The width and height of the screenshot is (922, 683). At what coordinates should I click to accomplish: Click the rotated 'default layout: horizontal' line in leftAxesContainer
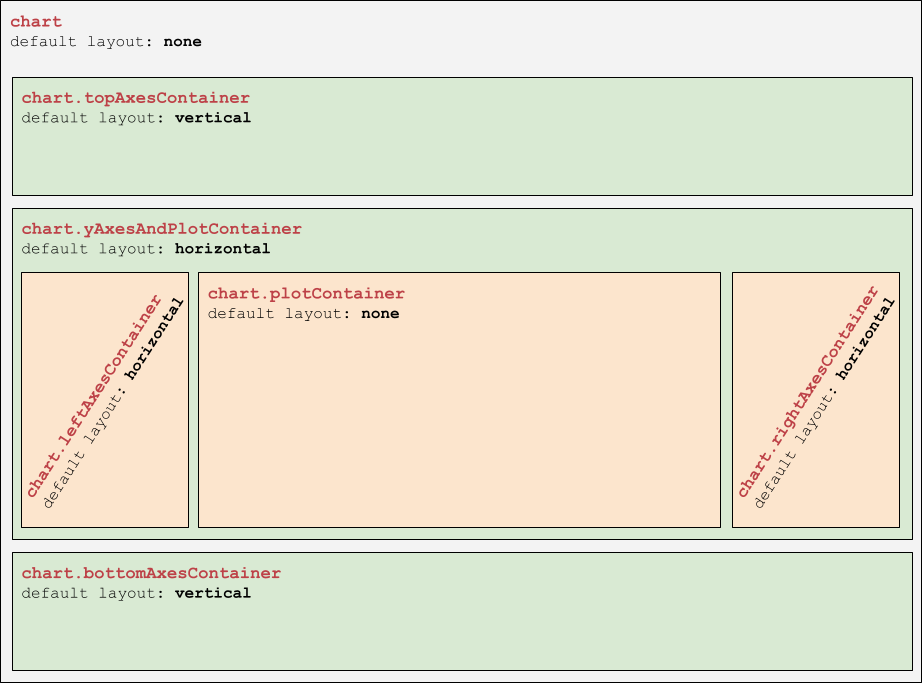click(x=113, y=403)
